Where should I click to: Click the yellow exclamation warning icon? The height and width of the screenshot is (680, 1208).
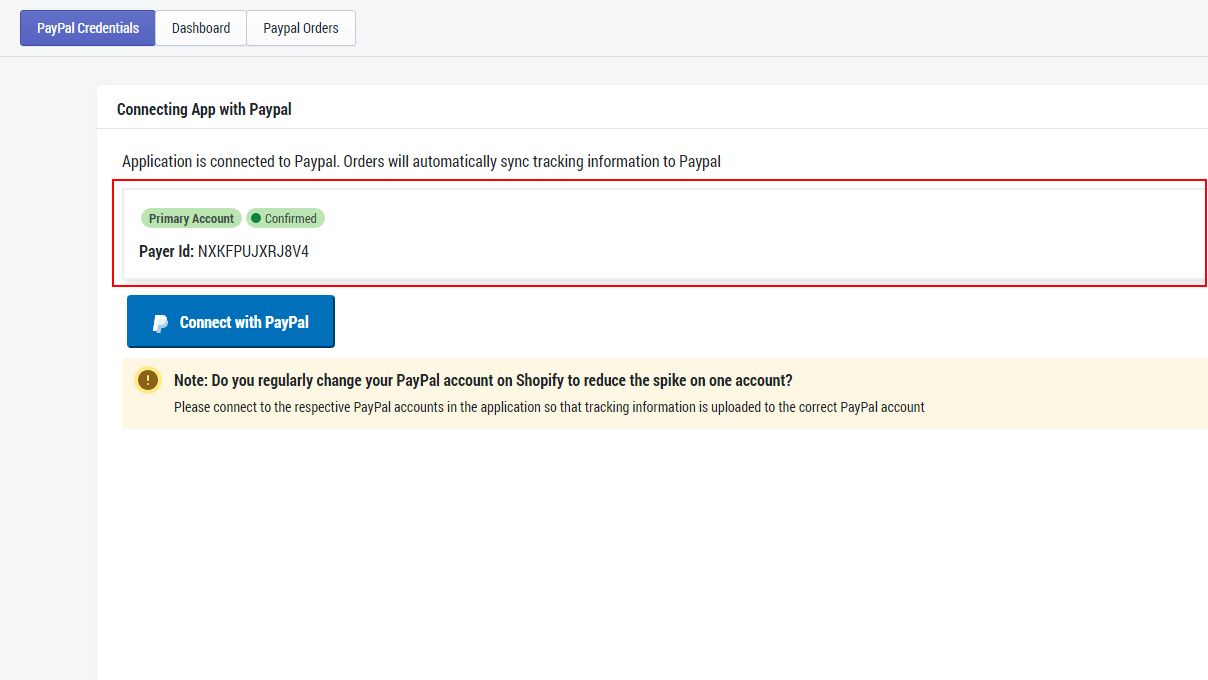click(148, 380)
